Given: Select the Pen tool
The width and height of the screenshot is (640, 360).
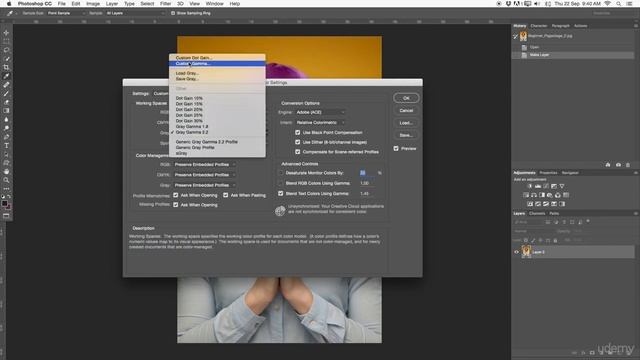Looking at the screenshot, I should coord(6,137).
